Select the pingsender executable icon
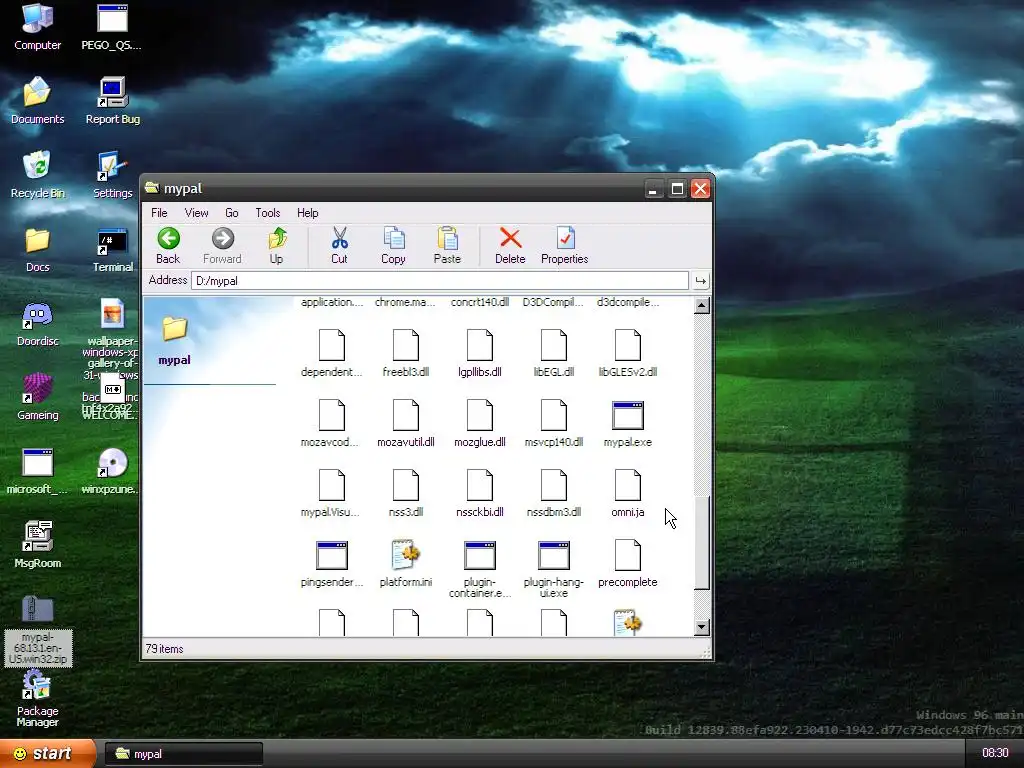The height and width of the screenshot is (768, 1024). [x=332, y=556]
